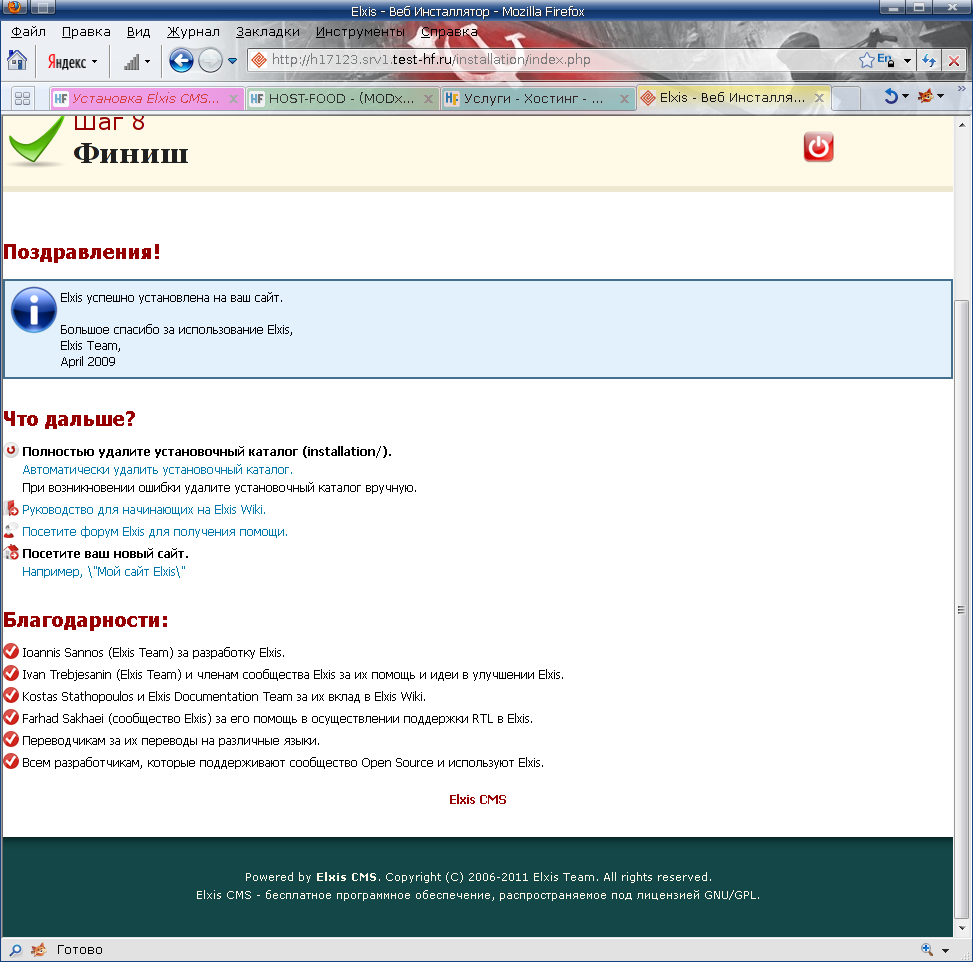Open the Яндекс search button dropdown

94,61
